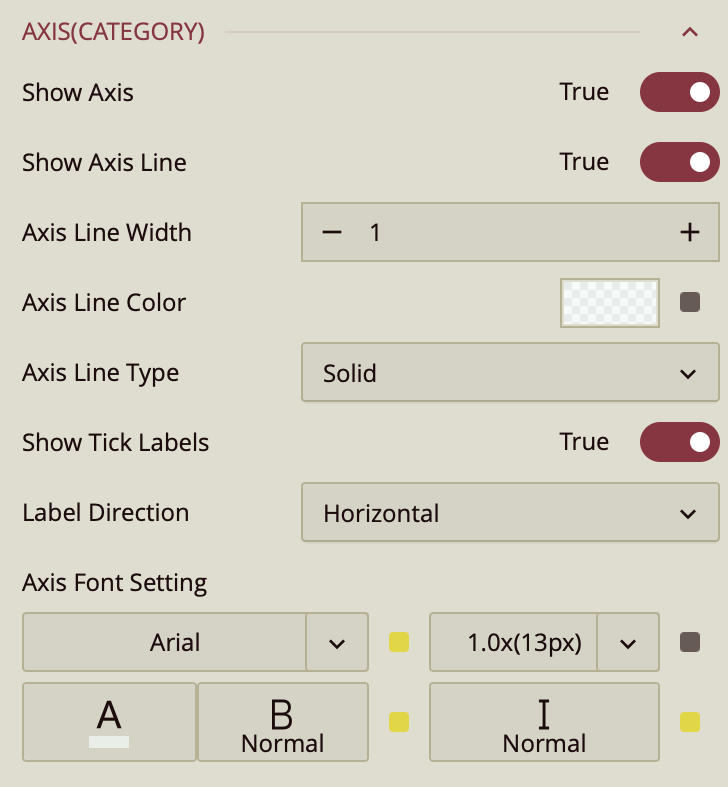Click gray square indicator beside font size
This screenshot has height=787, width=728.
pyautogui.click(x=689, y=642)
